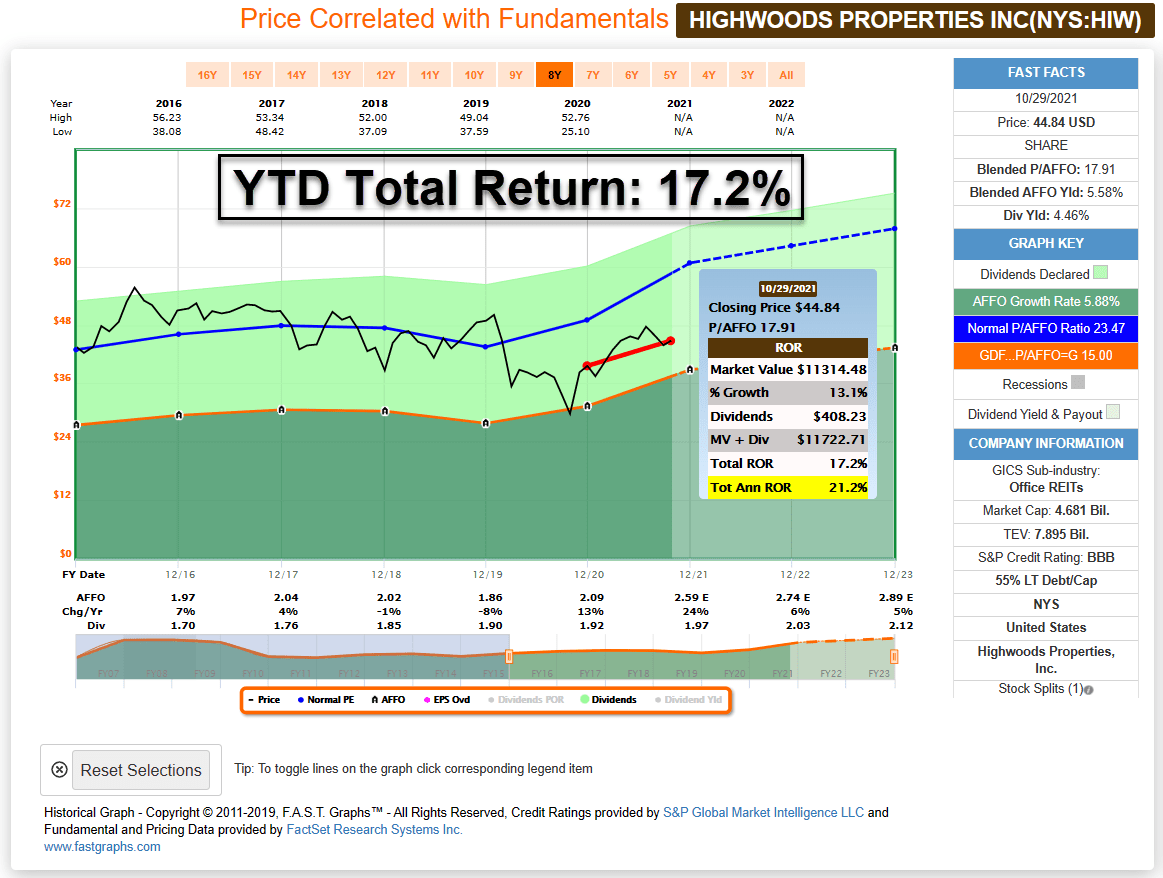The image size is (1163, 878).
Task: Select the 11Y time range tab
Action: pos(430,75)
